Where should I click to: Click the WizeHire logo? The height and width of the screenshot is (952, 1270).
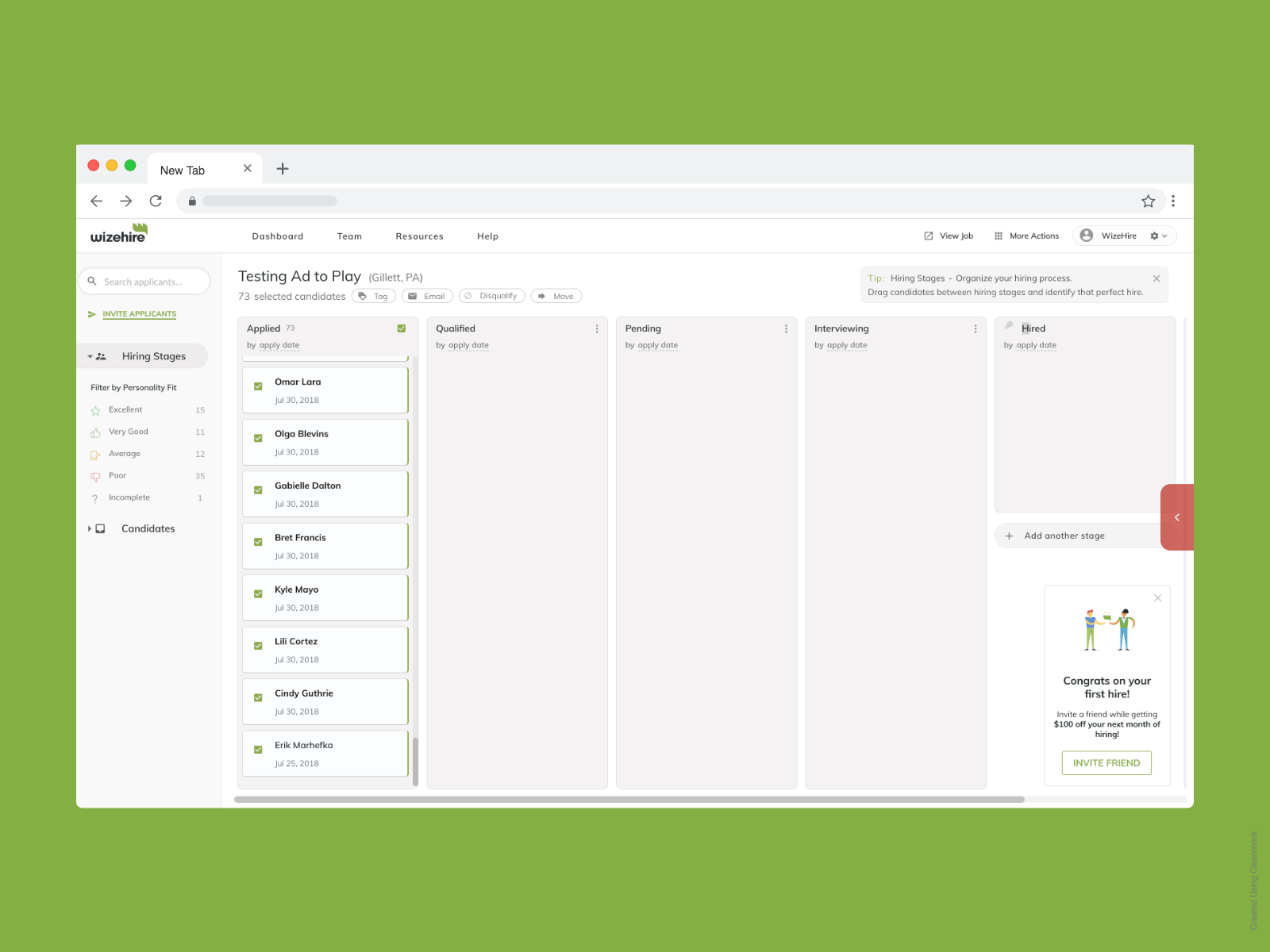tap(119, 233)
